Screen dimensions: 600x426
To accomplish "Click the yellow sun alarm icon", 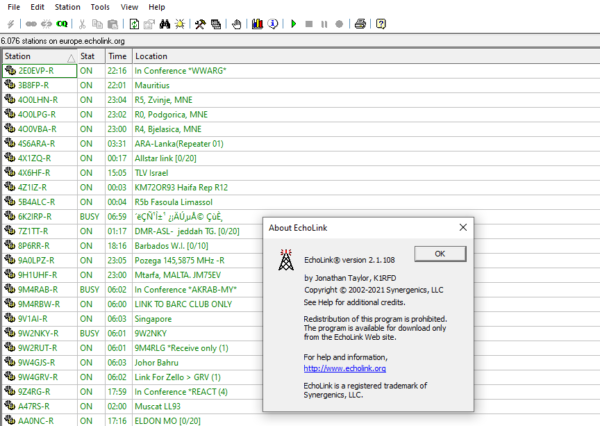I will [179, 24].
